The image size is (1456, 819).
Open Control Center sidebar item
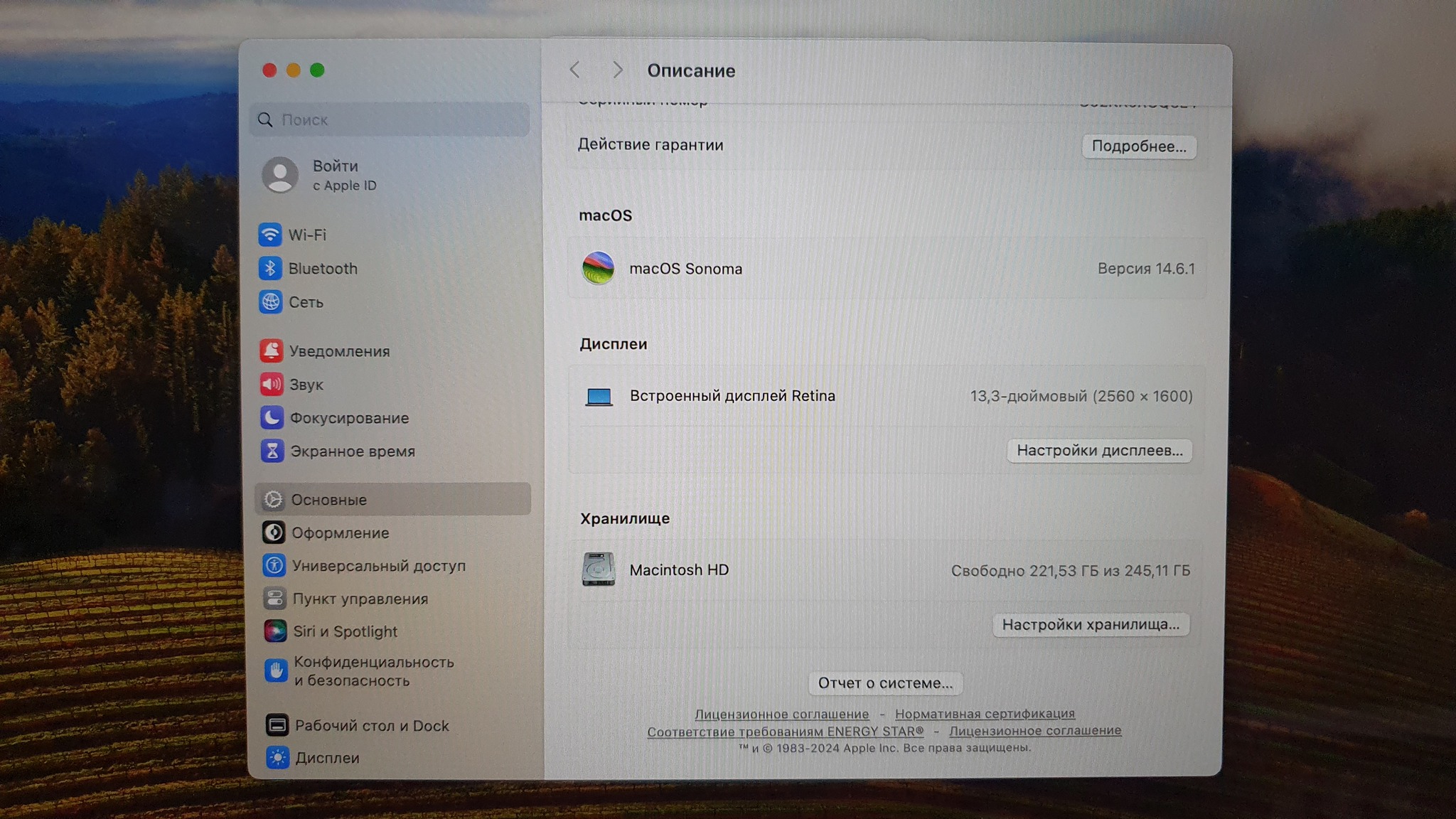point(360,599)
